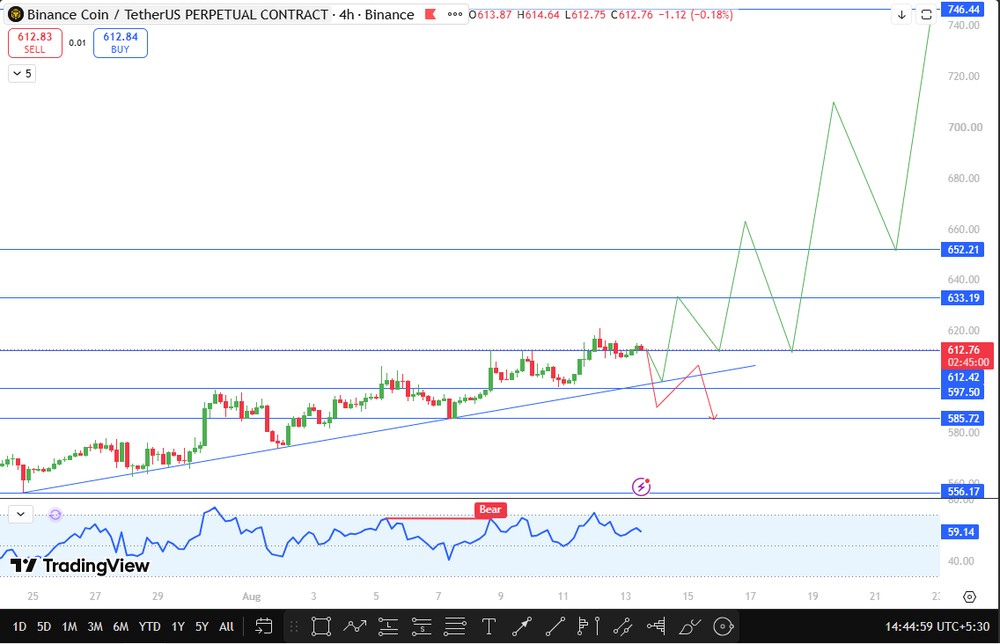The image size is (1000, 644).
Task: Click the SELL button at 612.83
Action: click(35, 43)
